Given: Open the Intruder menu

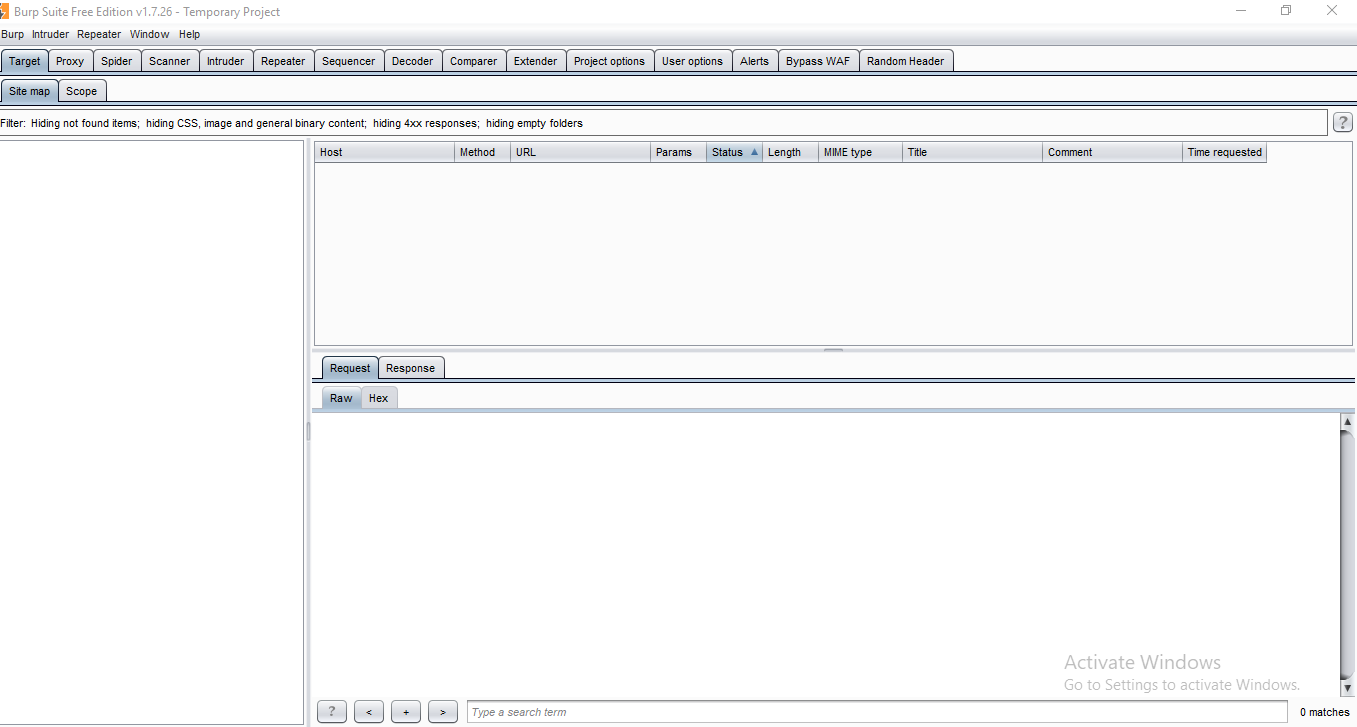Looking at the screenshot, I should (x=50, y=34).
